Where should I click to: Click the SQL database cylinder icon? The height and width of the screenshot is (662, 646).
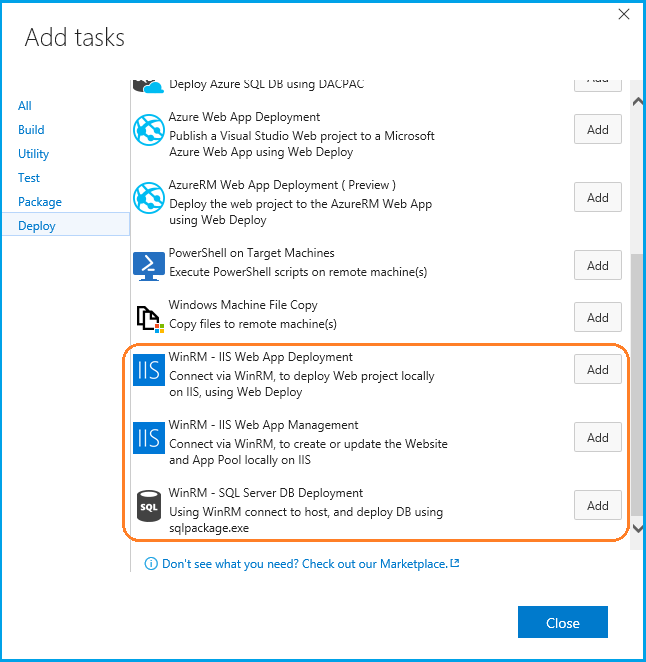(149, 506)
